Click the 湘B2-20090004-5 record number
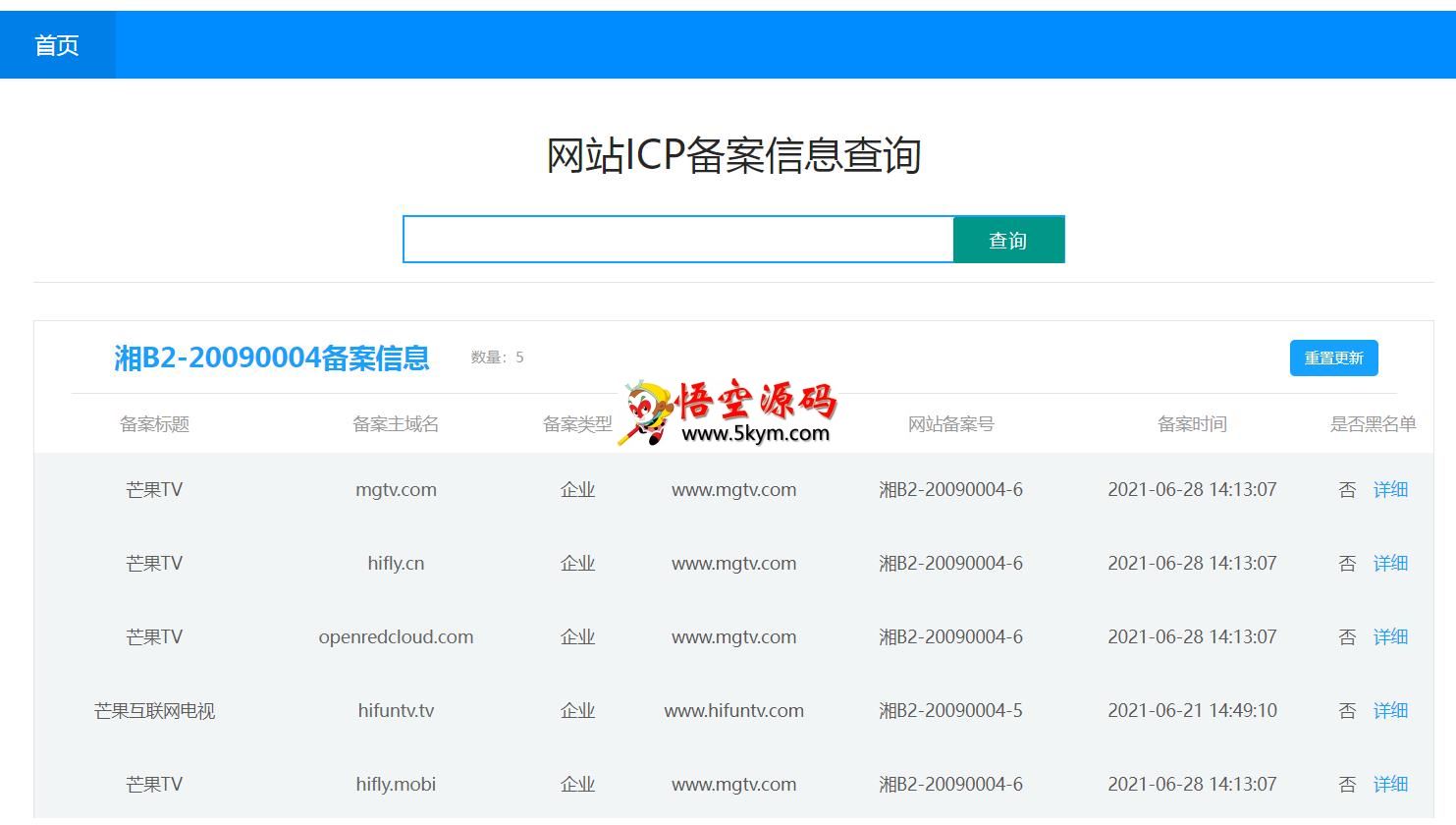 pos(950,710)
